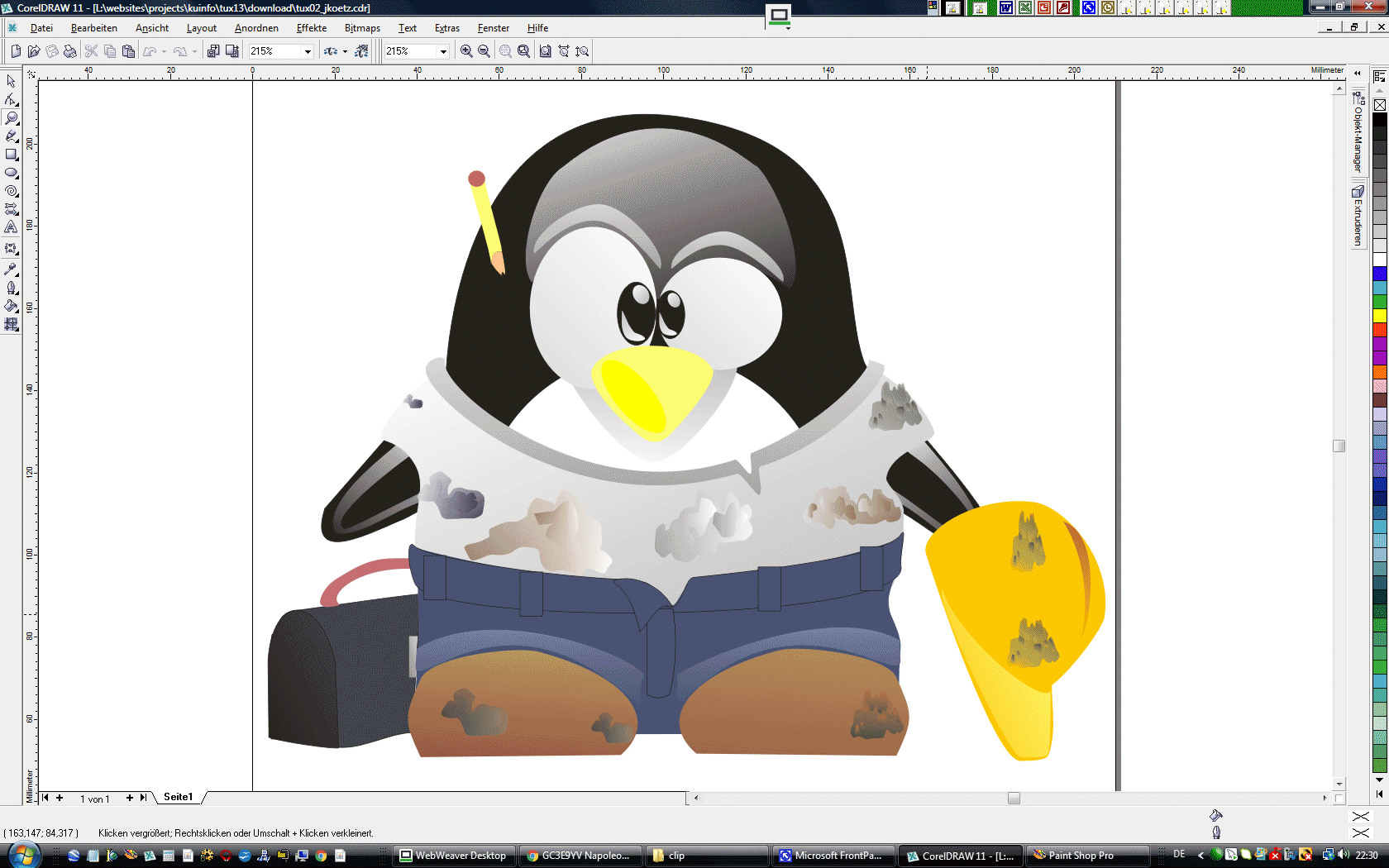
Task: Open the Ansicht menu
Action: (x=152, y=28)
